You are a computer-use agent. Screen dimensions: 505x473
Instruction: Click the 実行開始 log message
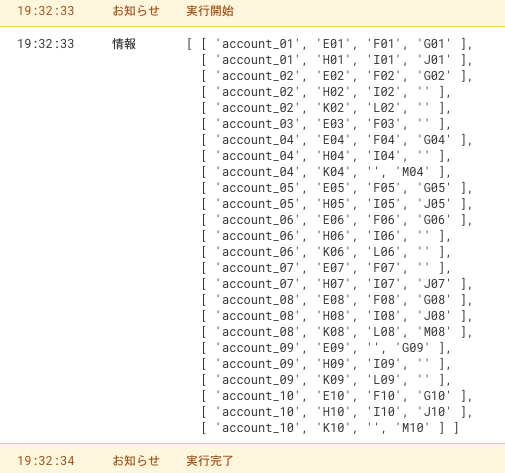[x=210, y=11]
